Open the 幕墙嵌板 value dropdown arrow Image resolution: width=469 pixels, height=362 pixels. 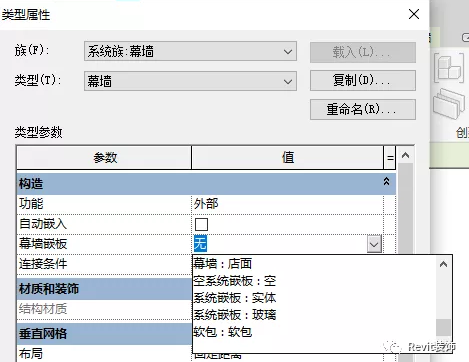(x=374, y=244)
